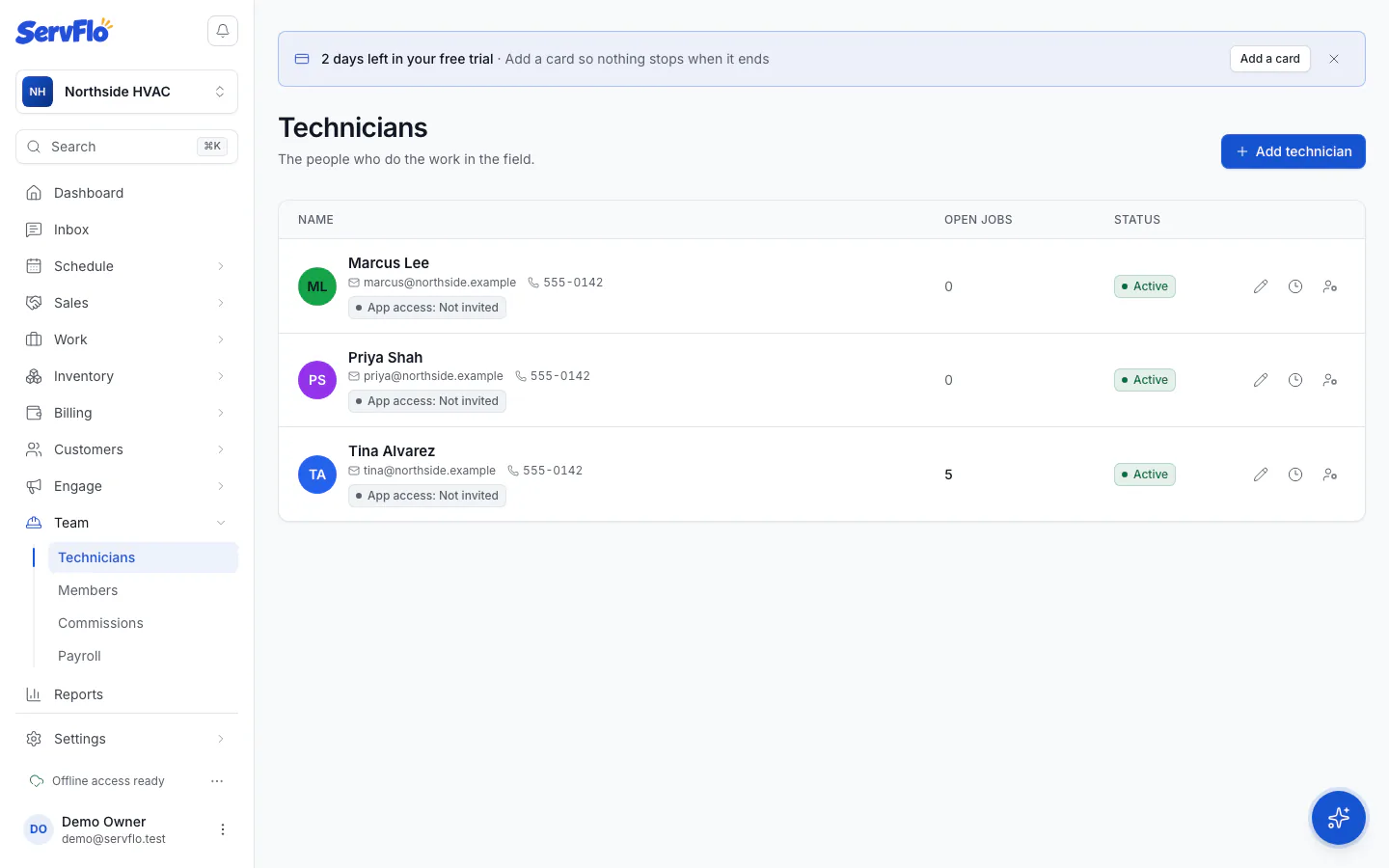Click the Search field
Viewport: 1389px width, 868px height.
click(x=127, y=147)
